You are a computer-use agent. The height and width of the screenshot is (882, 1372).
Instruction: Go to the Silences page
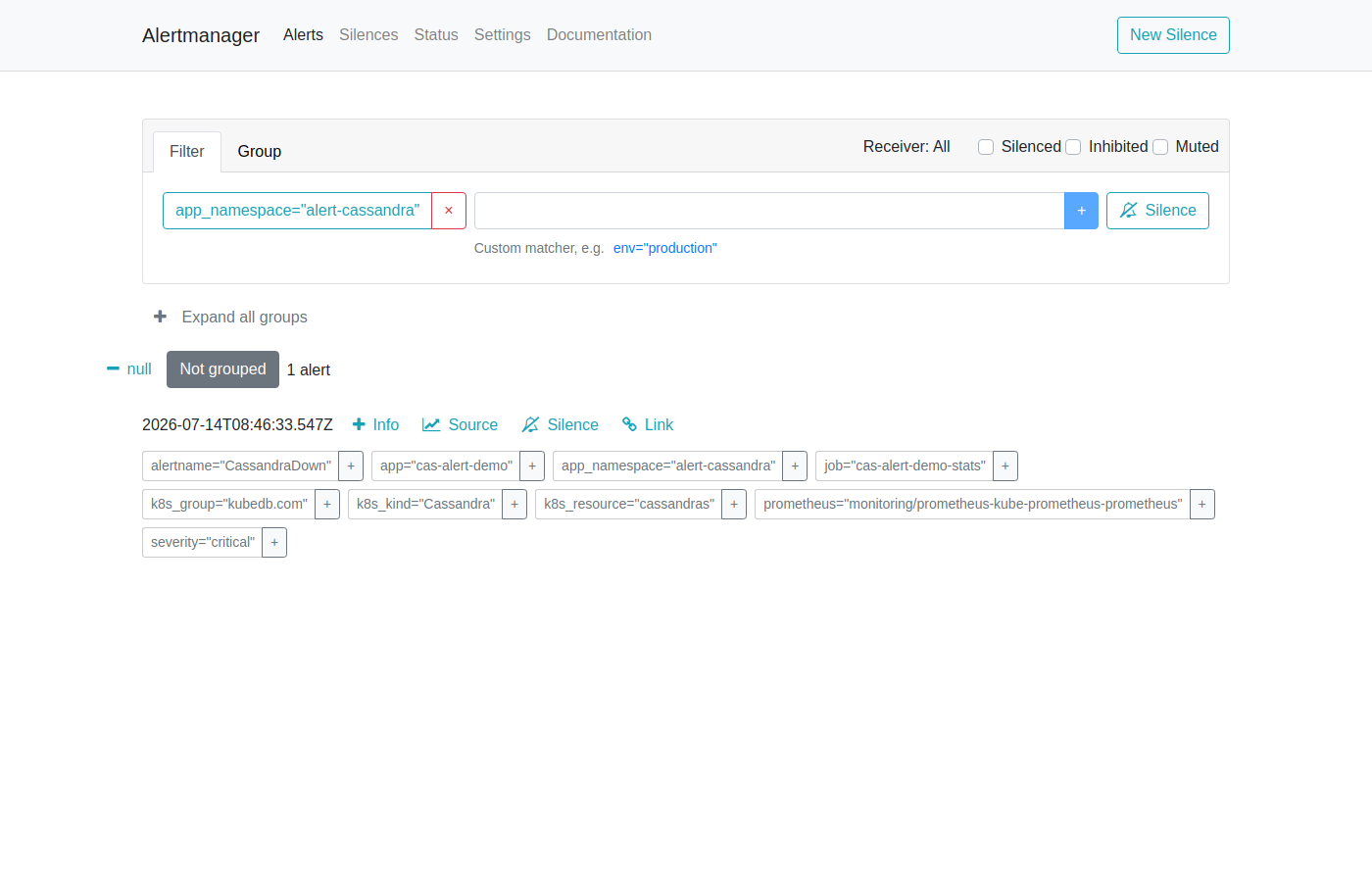[368, 35]
